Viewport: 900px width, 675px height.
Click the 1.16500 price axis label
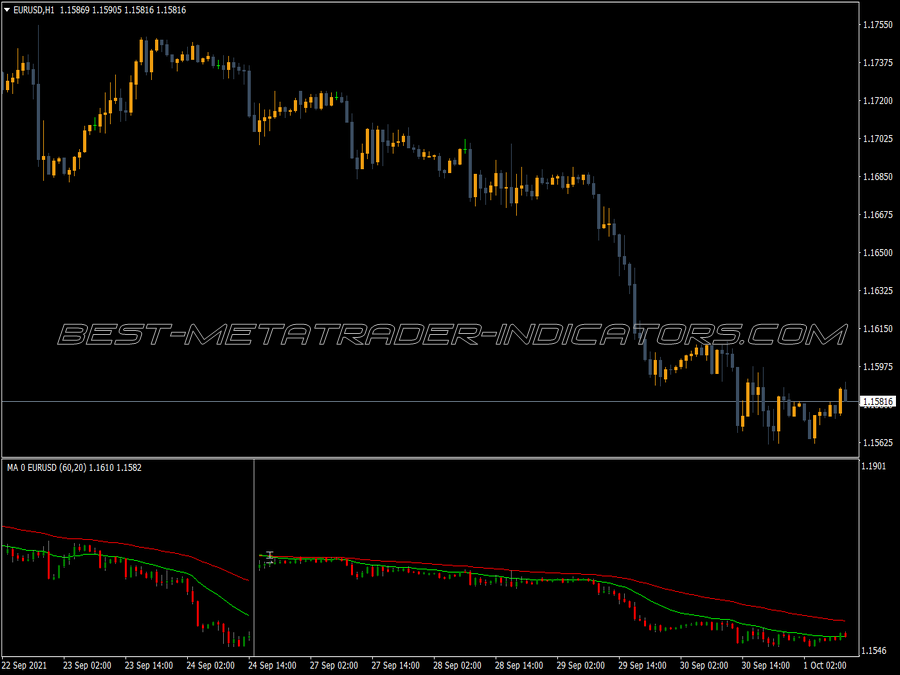pyautogui.click(x=878, y=253)
